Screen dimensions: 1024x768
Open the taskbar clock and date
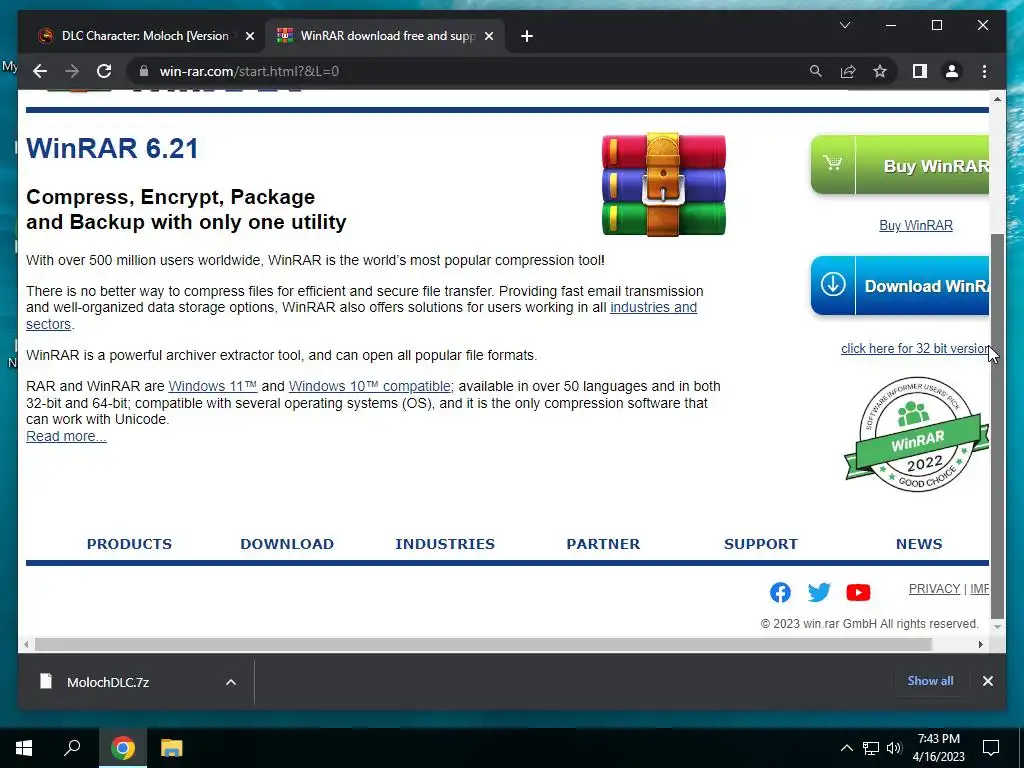click(x=938, y=748)
